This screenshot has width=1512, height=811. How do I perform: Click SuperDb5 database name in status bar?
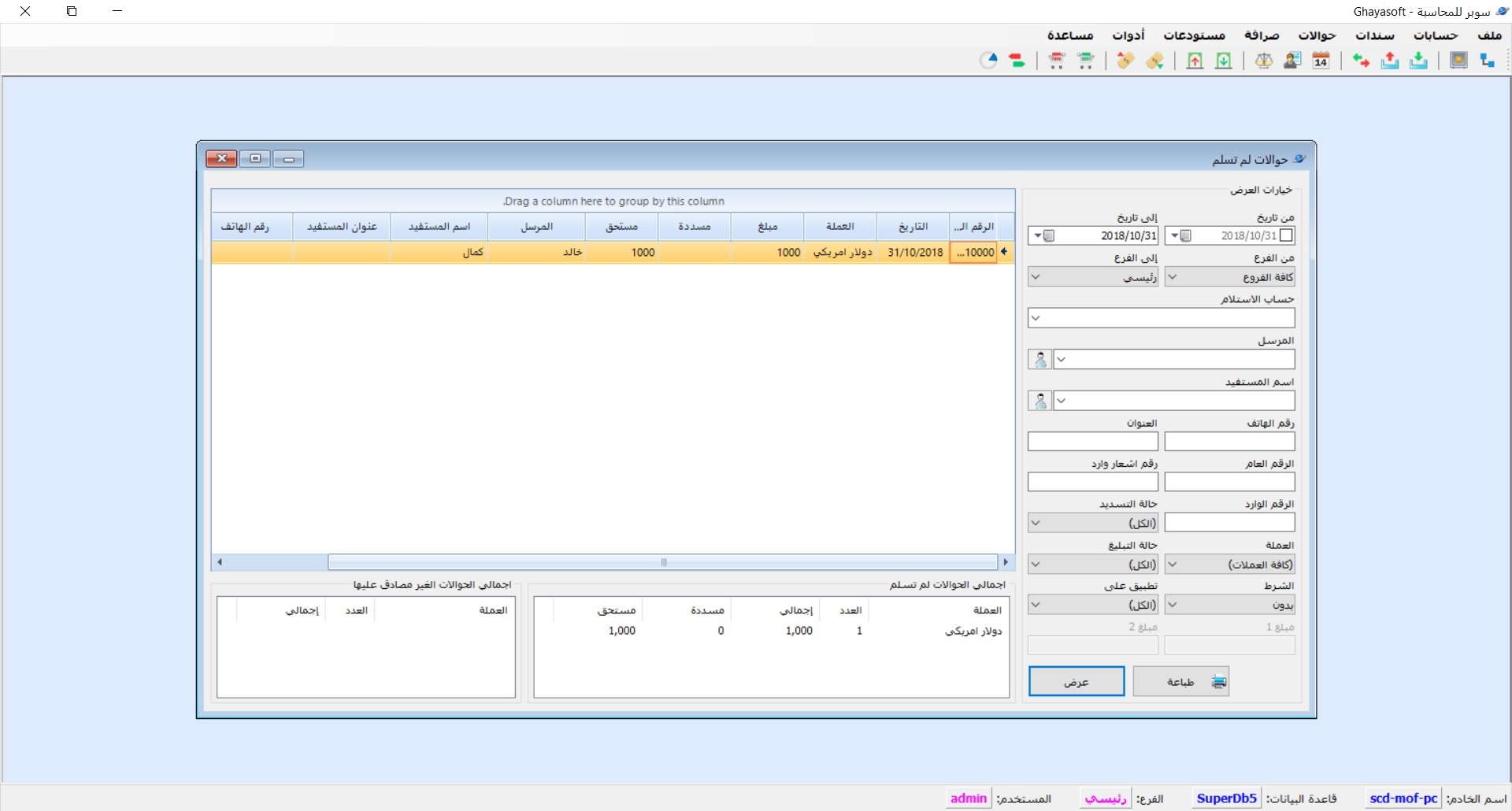pyautogui.click(x=1226, y=798)
